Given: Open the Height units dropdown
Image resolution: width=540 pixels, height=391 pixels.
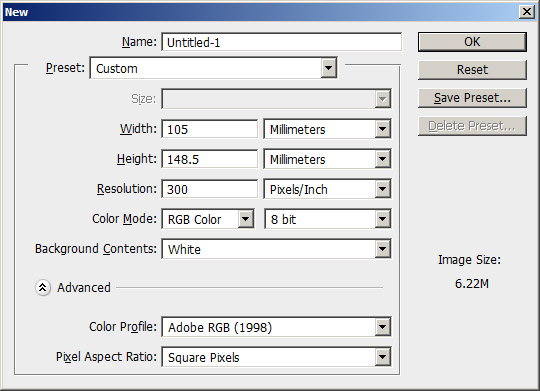Looking at the screenshot, I should [327, 159].
